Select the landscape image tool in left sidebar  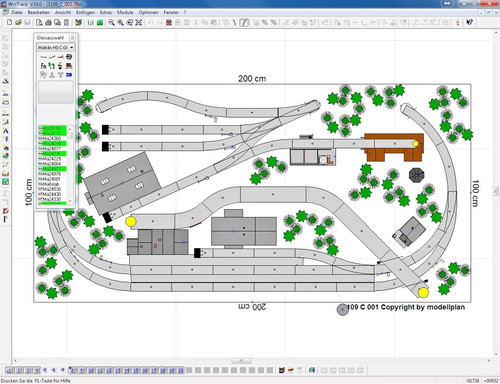(5, 182)
